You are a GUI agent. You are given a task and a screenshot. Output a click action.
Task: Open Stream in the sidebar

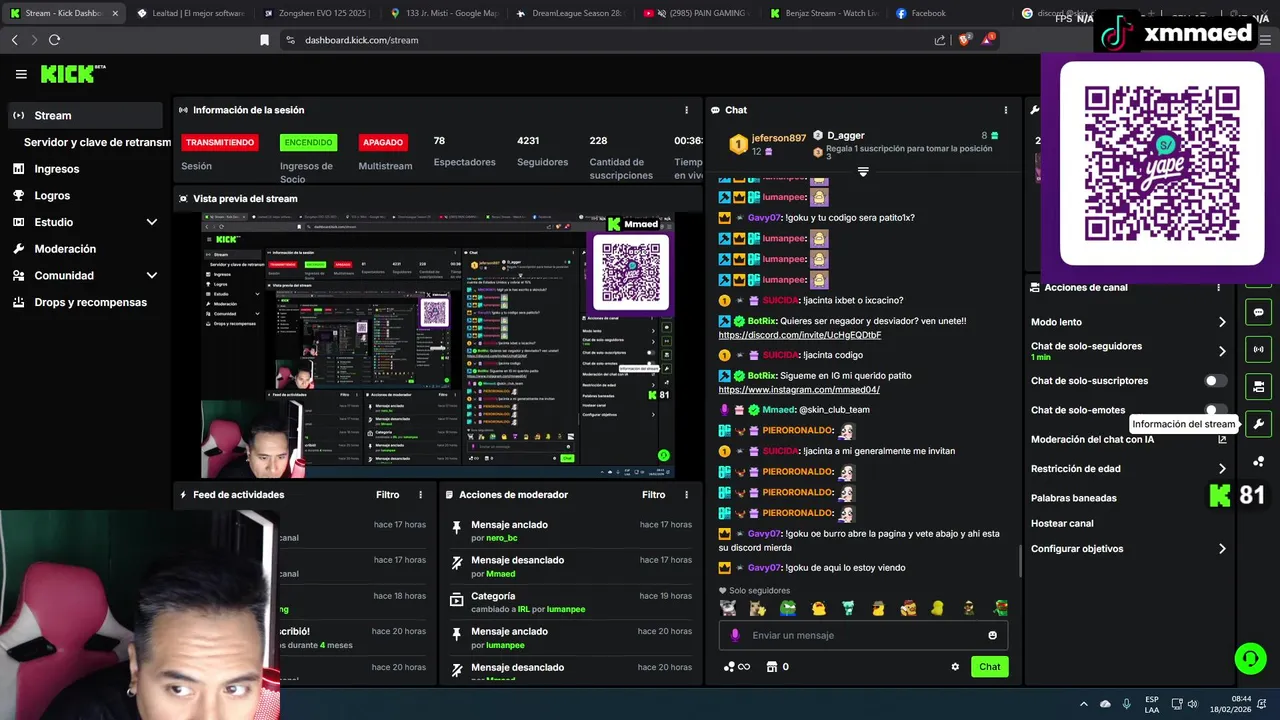(x=84, y=115)
